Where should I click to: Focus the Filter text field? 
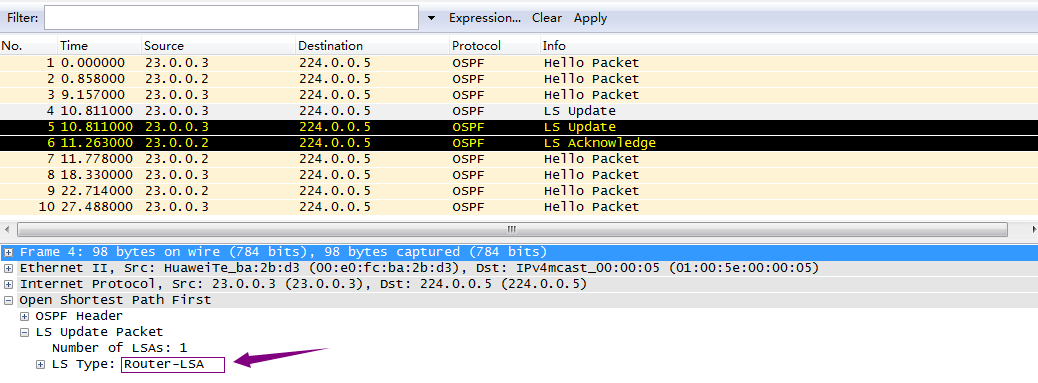pos(231,18)
